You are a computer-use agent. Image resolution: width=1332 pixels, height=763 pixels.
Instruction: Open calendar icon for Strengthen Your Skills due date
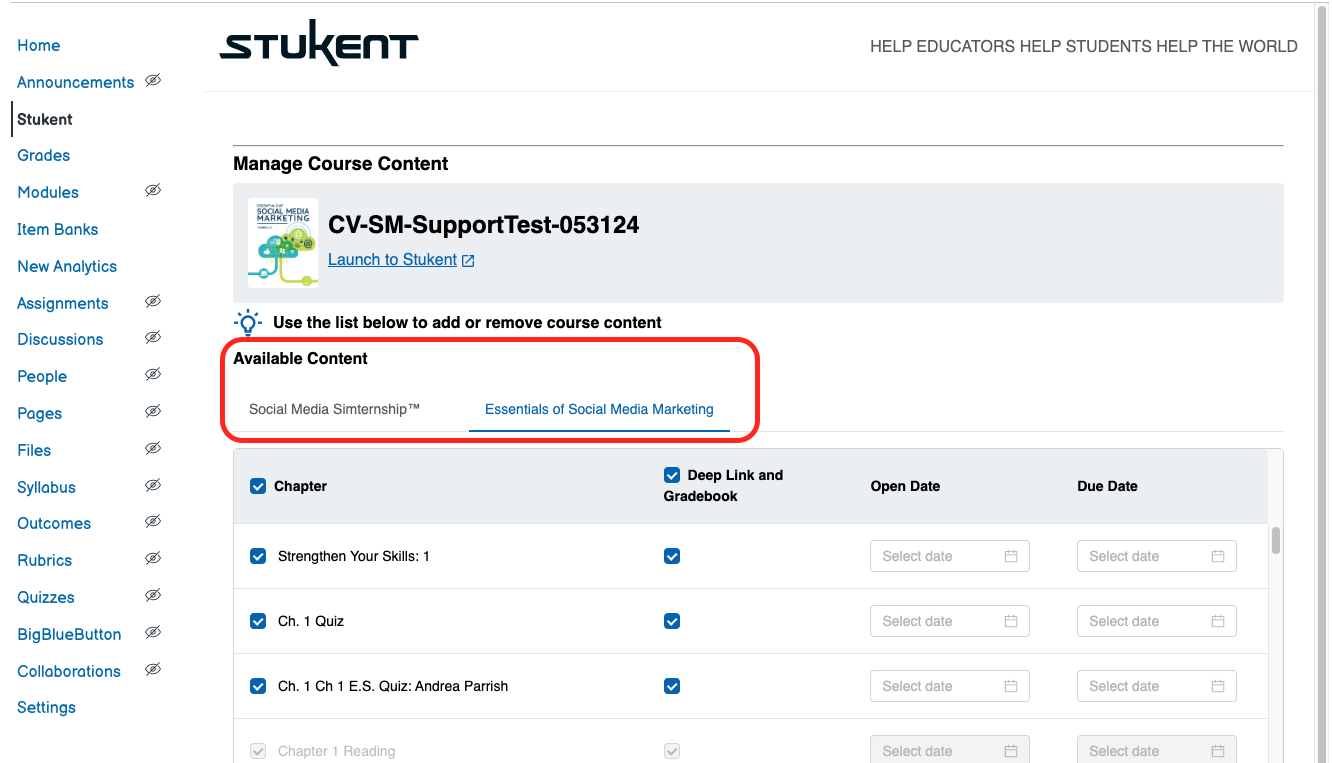coord(1217,556)
